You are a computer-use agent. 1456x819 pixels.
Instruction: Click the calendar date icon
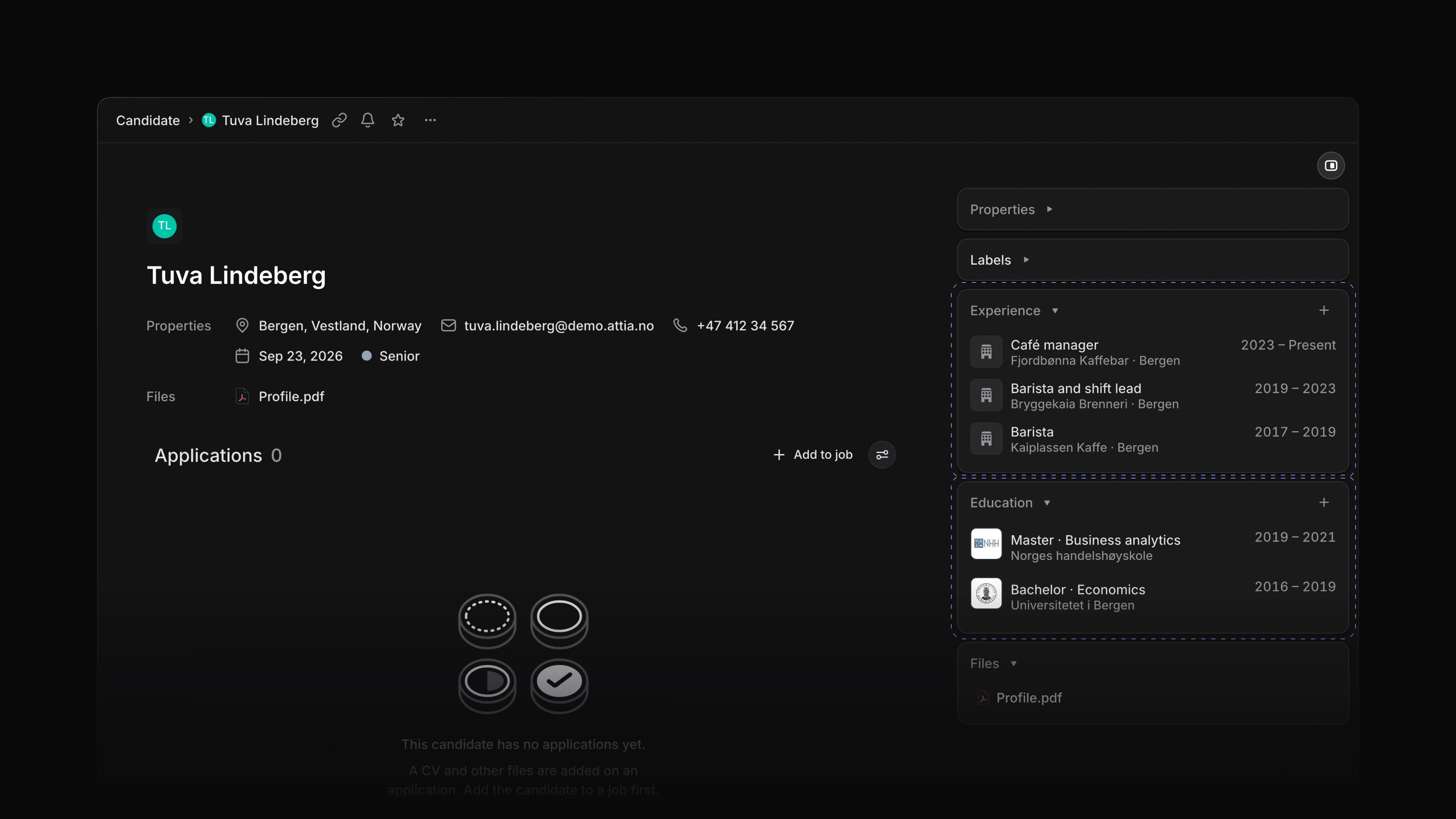pyautogui.click(x=242, y=356)
